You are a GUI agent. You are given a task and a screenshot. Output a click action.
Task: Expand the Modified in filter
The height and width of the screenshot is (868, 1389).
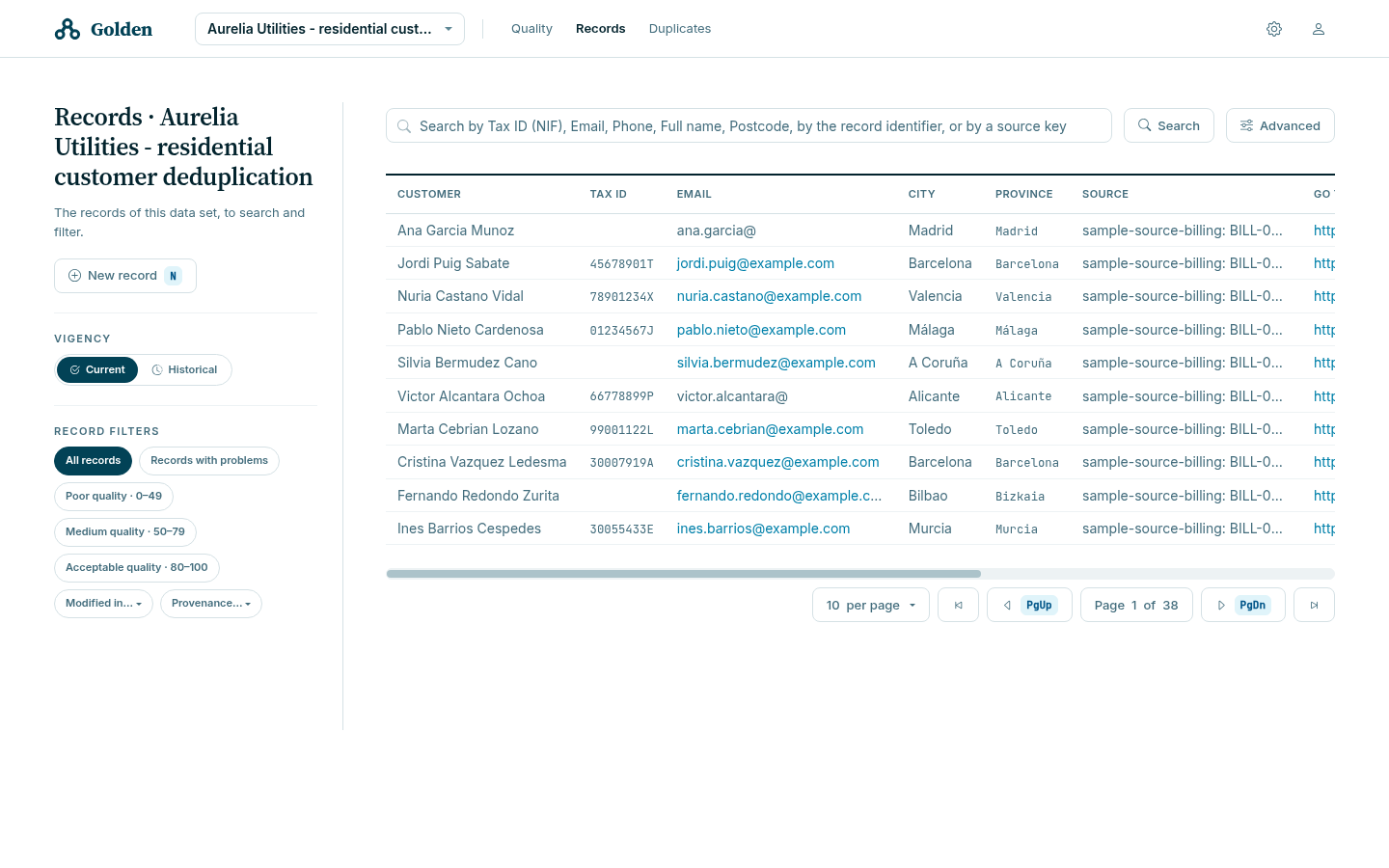tap(103, 604)
